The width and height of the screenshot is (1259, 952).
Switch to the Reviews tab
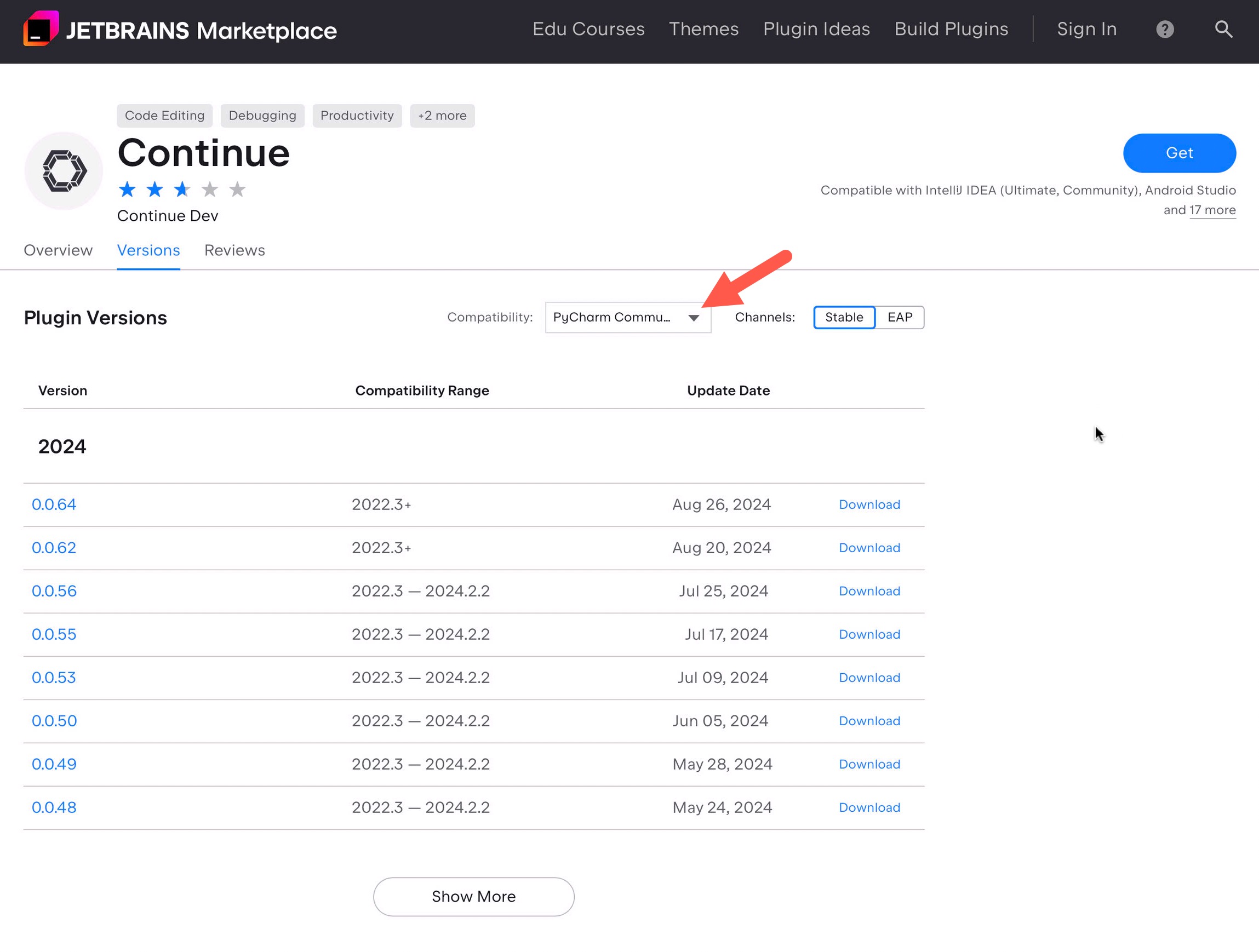234,250
